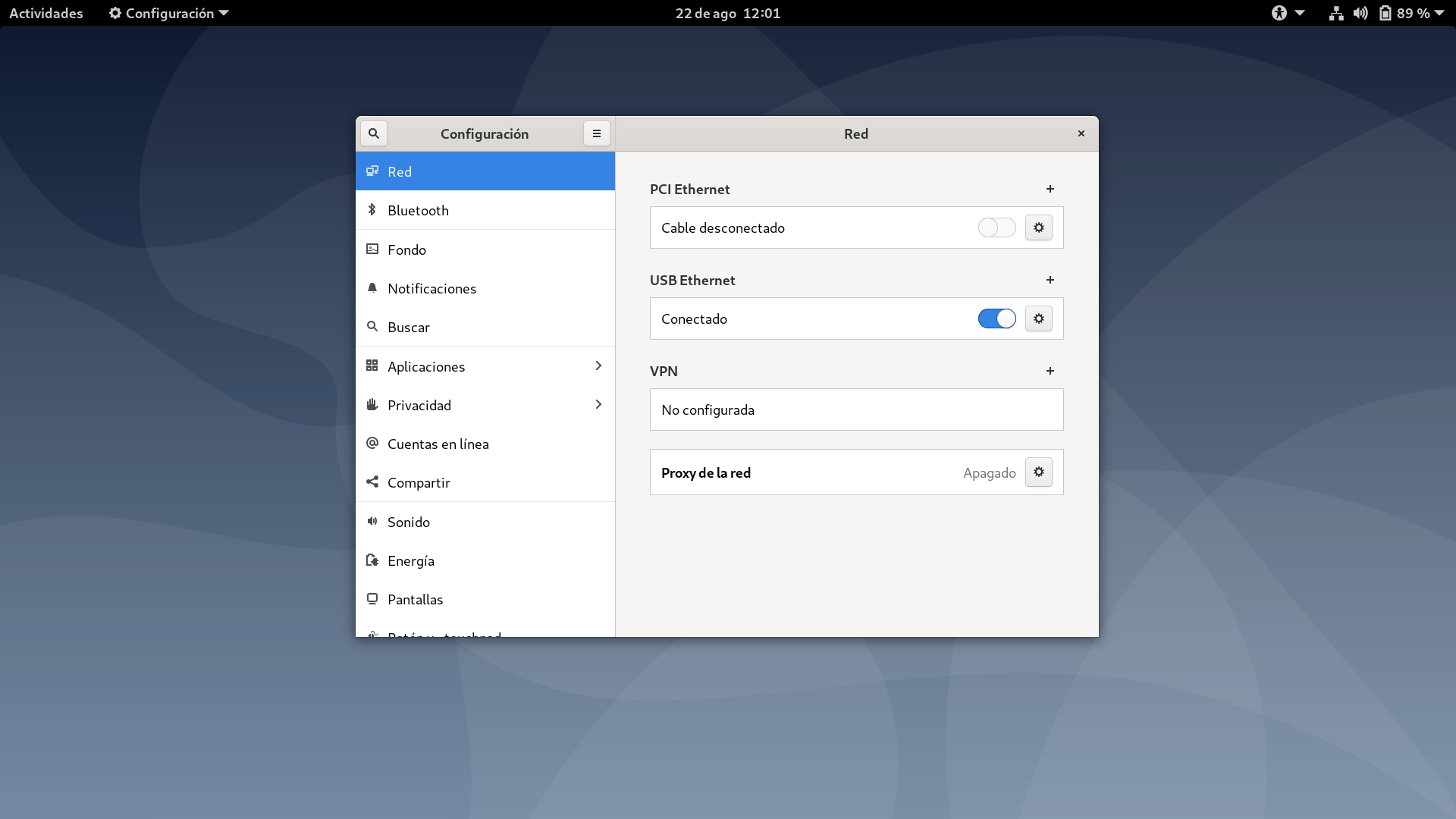The width and height of the screenshot is (1456, 819).
Task: Click Actividades in the top bar
Action: [45, 13]
